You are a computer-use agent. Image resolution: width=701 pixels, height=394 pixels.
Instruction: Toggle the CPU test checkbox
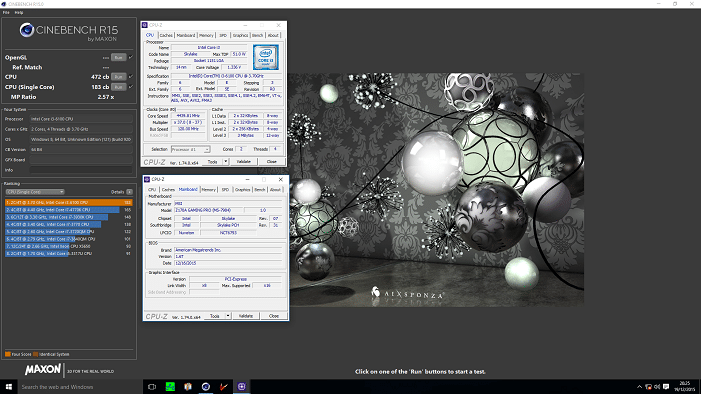[131, 76]
